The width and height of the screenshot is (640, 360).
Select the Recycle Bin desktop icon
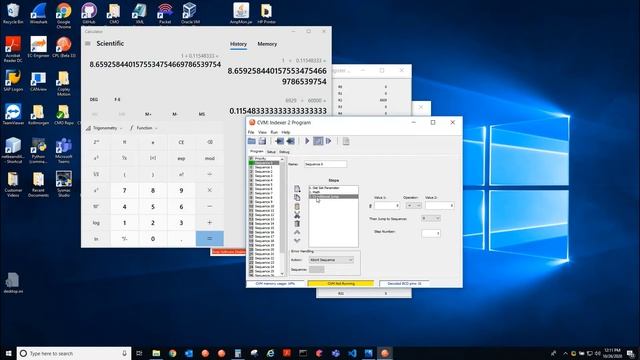click(13, 13)
